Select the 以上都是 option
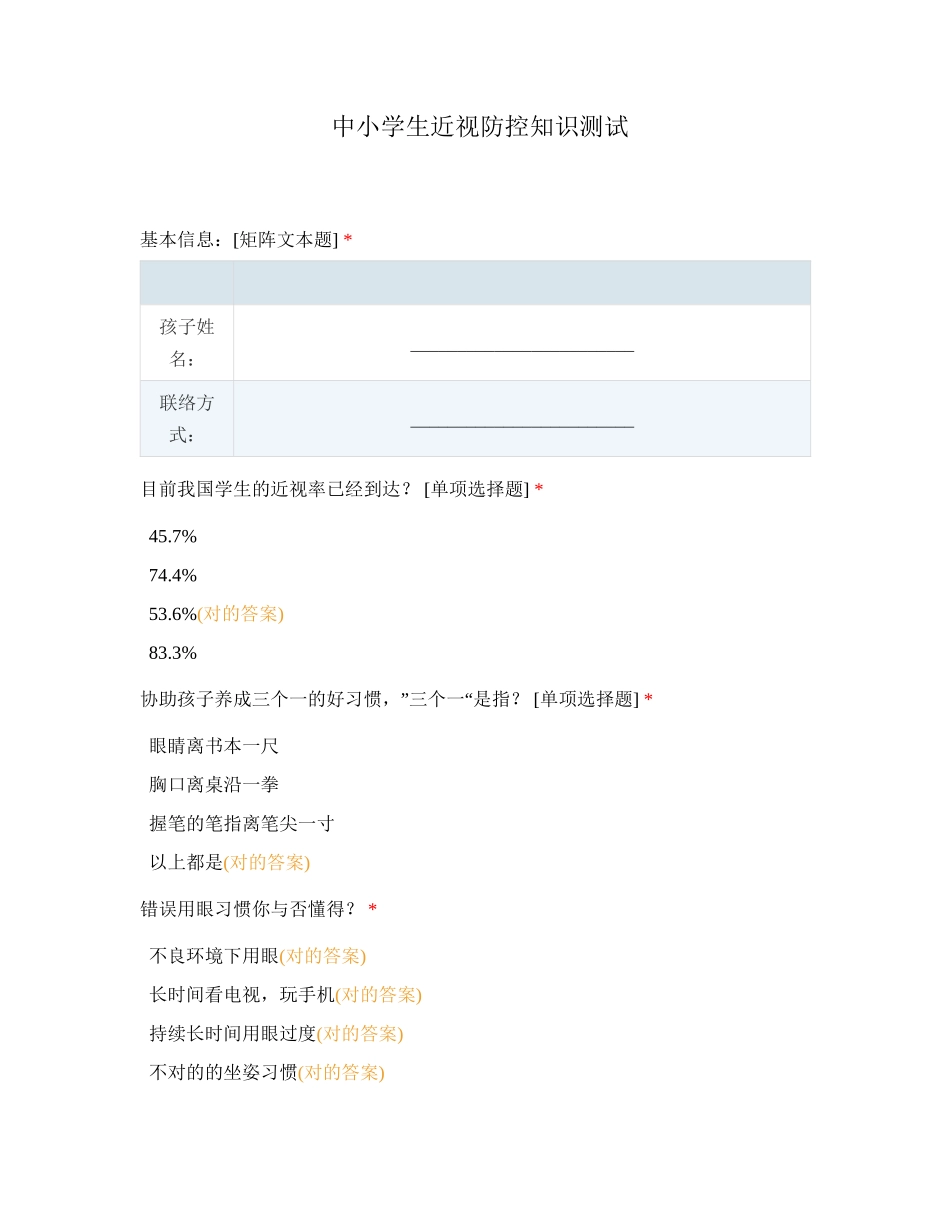The width and height of the screenshot is (950, 1230). tap(186, 862)
